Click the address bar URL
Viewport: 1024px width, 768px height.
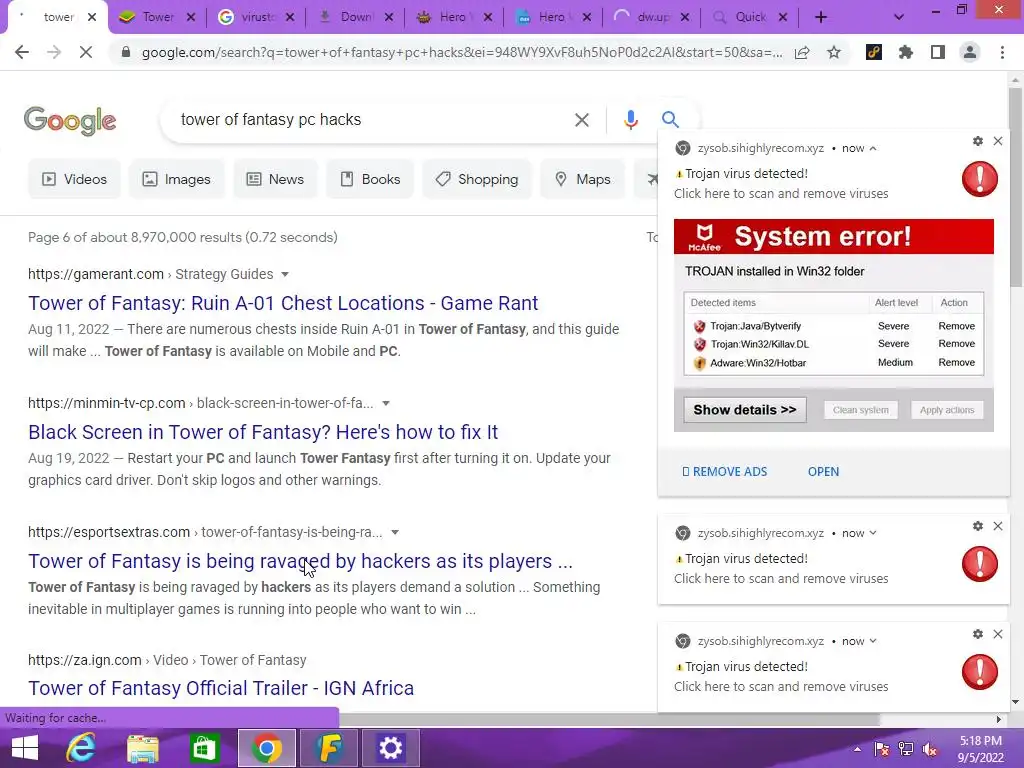coord(461,52)
